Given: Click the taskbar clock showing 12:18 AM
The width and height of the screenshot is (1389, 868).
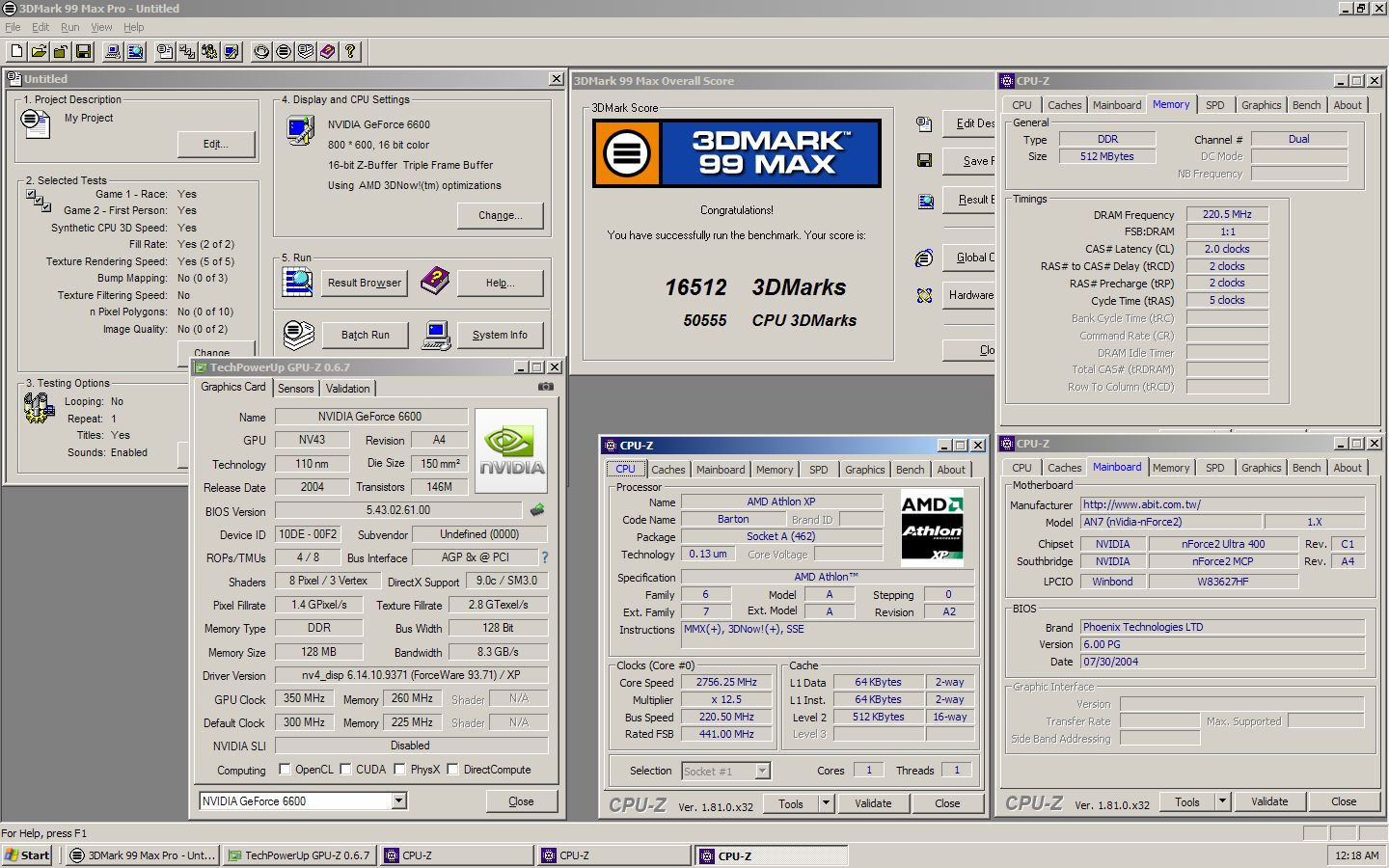Looking at the screenshot, I should (1357, 855).
